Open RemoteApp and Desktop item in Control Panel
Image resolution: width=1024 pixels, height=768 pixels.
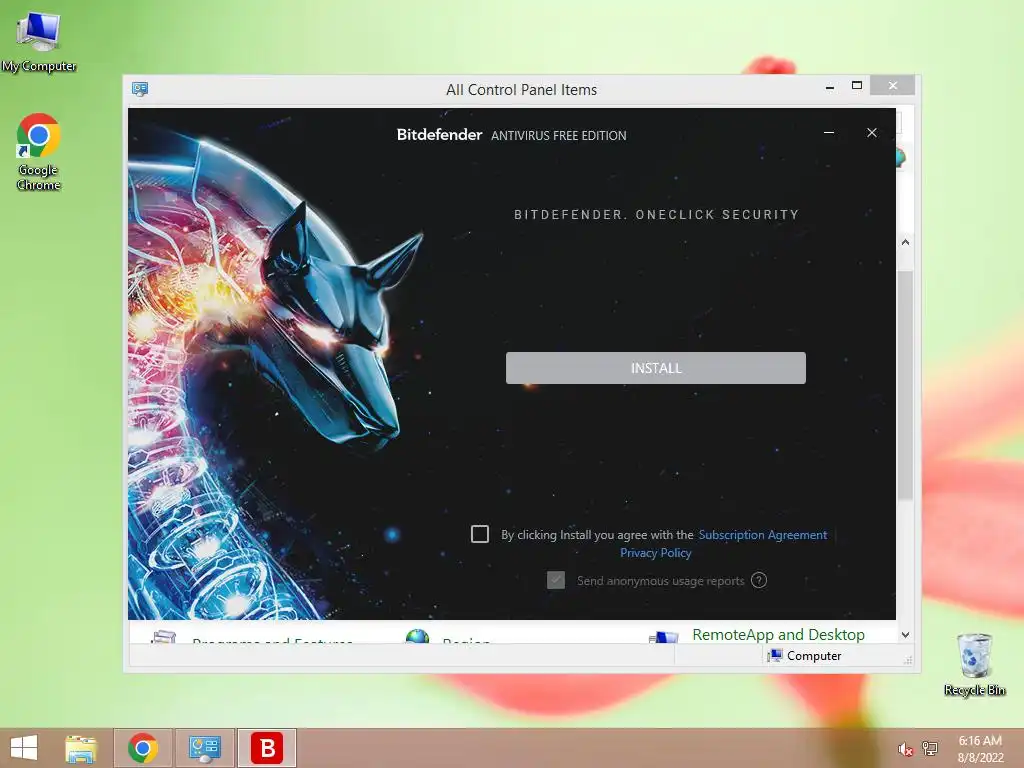(778, 634)
